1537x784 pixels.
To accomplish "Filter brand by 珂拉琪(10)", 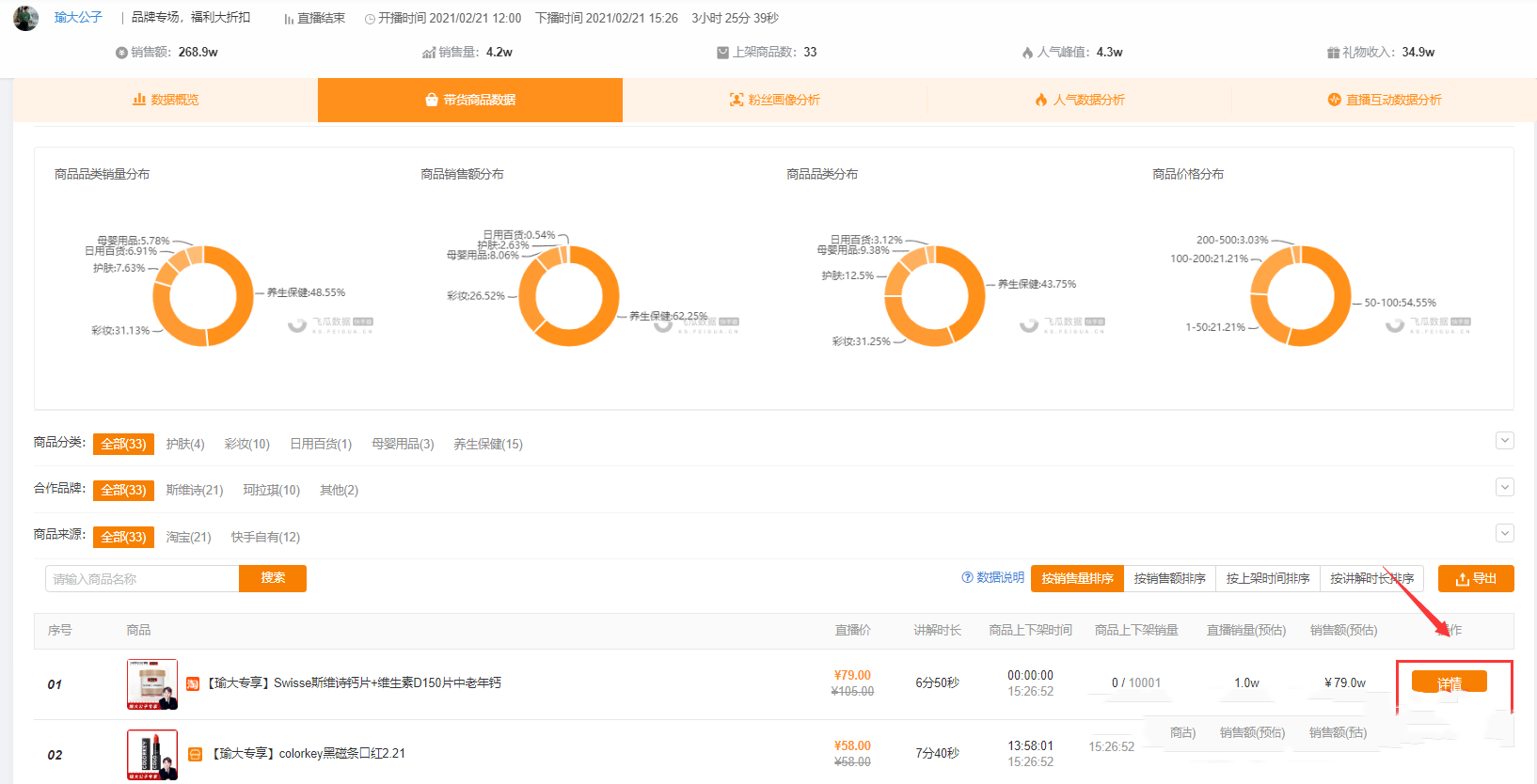I will point(272,490).
